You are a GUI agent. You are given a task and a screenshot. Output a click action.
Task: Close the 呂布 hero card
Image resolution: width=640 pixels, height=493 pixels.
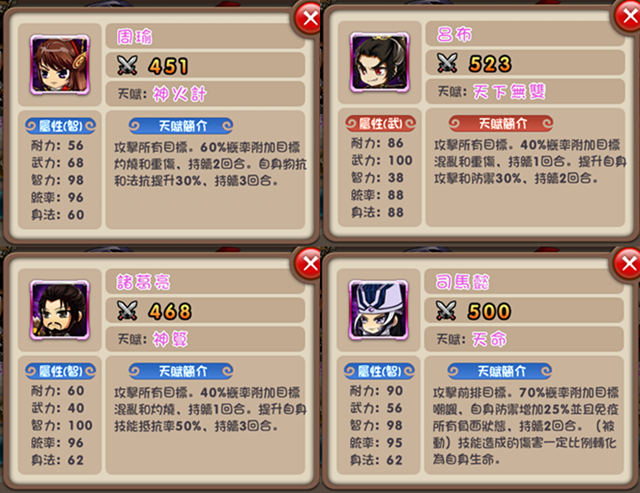(x=628, y=16)
